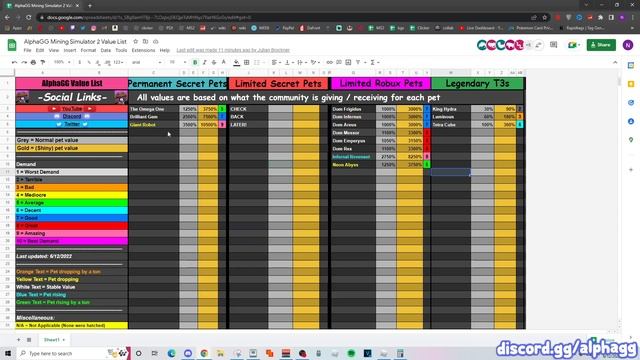Open the Windows Start menu
640x360 pixels.
click(x=8, y=353)
